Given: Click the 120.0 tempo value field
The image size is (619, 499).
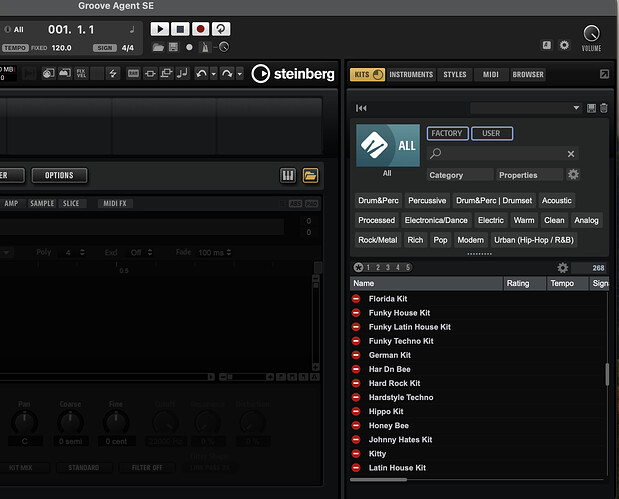Looking at the screenshot, I should pyautogui.click(x=62, y=48).
